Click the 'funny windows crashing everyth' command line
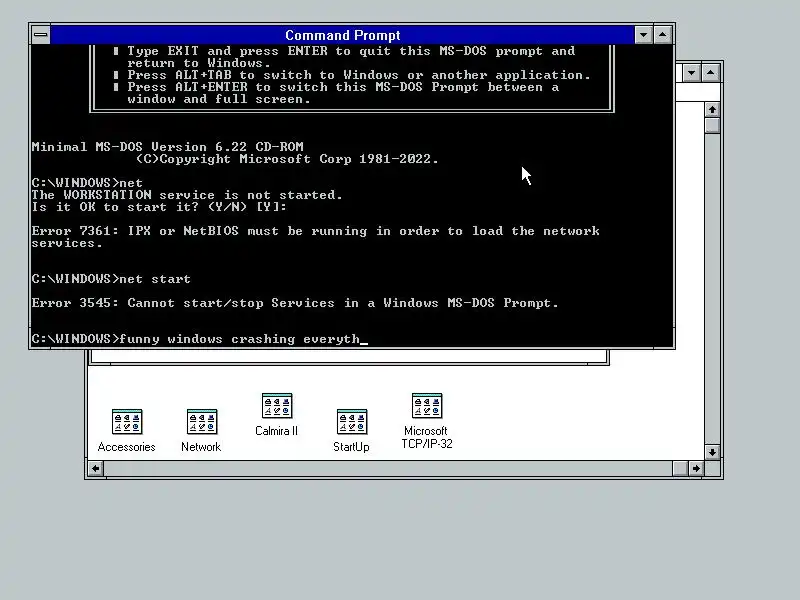This screenshot has height=600, width=800. pyautogui.click(x=199, y=339)
